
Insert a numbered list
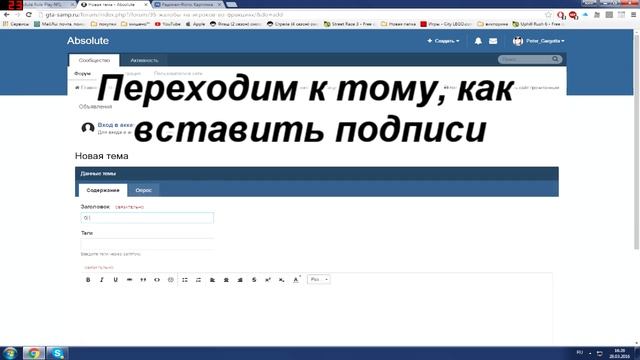198,280
